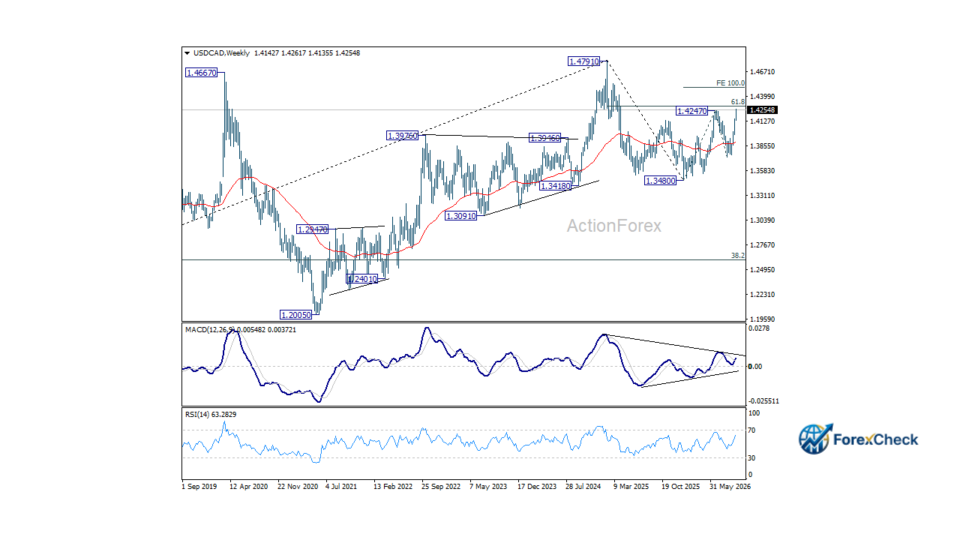Click the 25 Sep 2022 date label
The width and height of the screenshot is (960, 540).
click(x=441, y=487)
